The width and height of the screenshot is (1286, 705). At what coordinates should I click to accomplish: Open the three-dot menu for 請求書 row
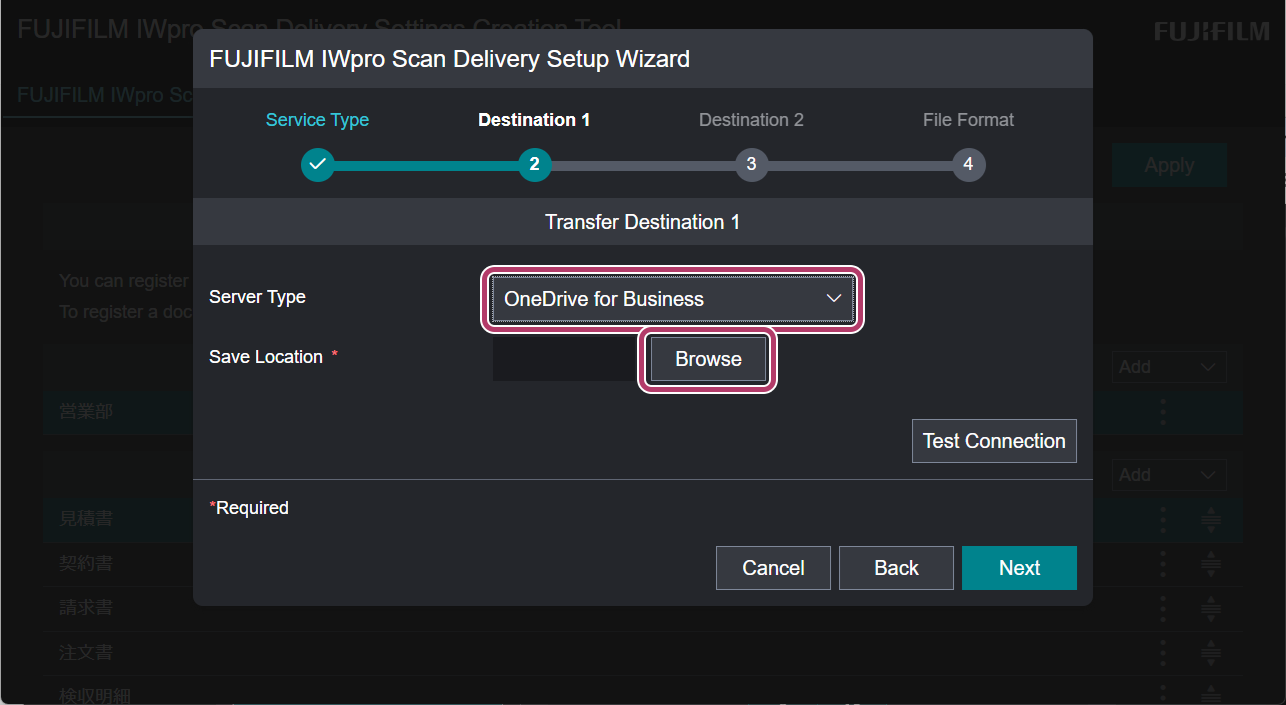click(x=1163, y=608)
